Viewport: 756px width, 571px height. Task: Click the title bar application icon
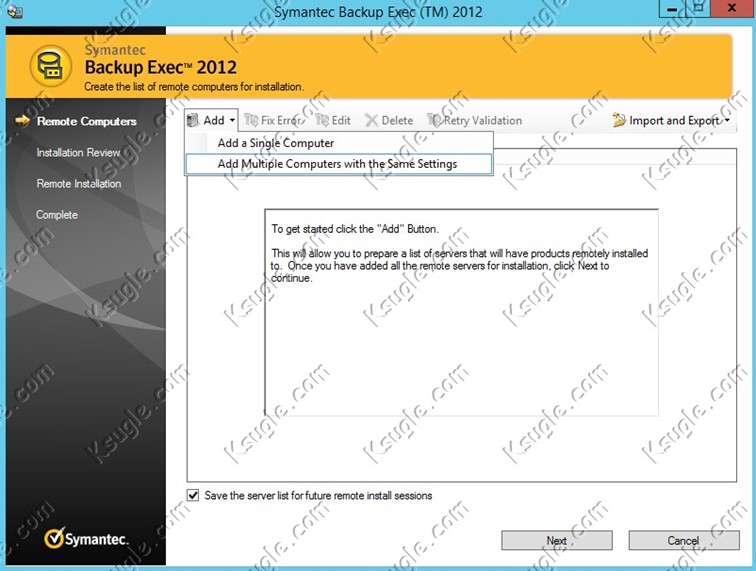click(x=14, y=12)
